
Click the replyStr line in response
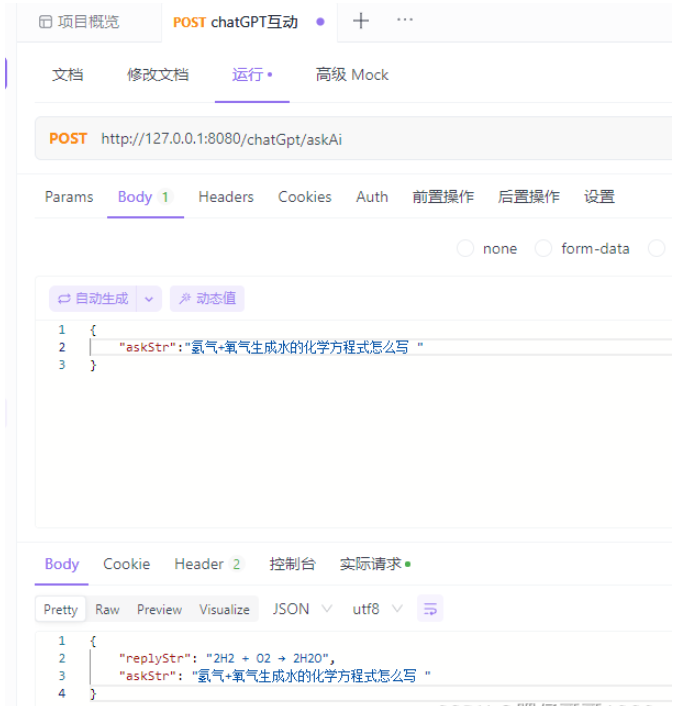click(227, 658)
